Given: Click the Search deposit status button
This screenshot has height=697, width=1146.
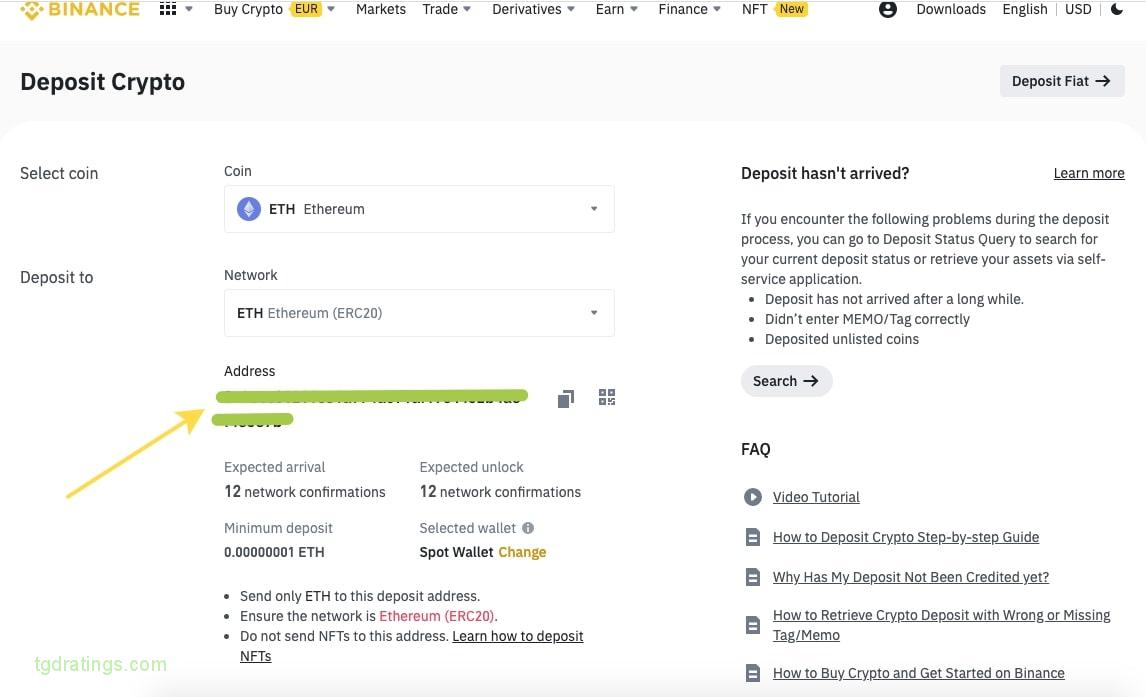Looking at the screenshot, I should (x=786, y=381).
